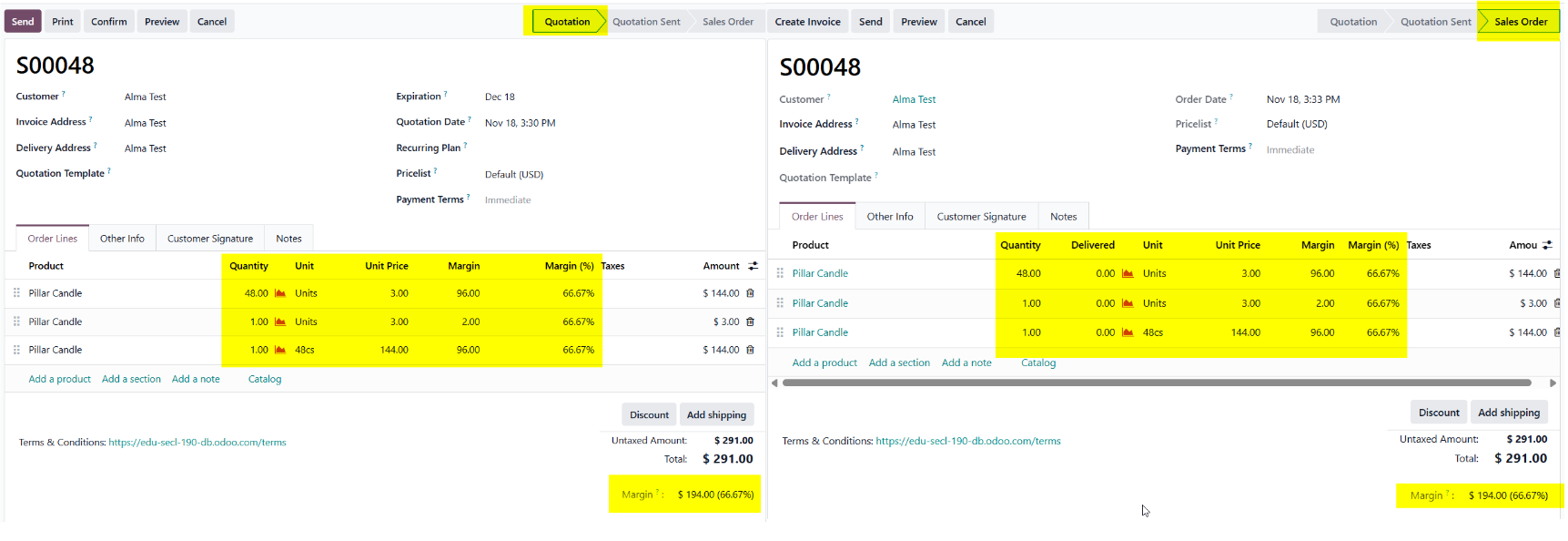Switch to Other Info tab in left quotation

tap(122, 239)
